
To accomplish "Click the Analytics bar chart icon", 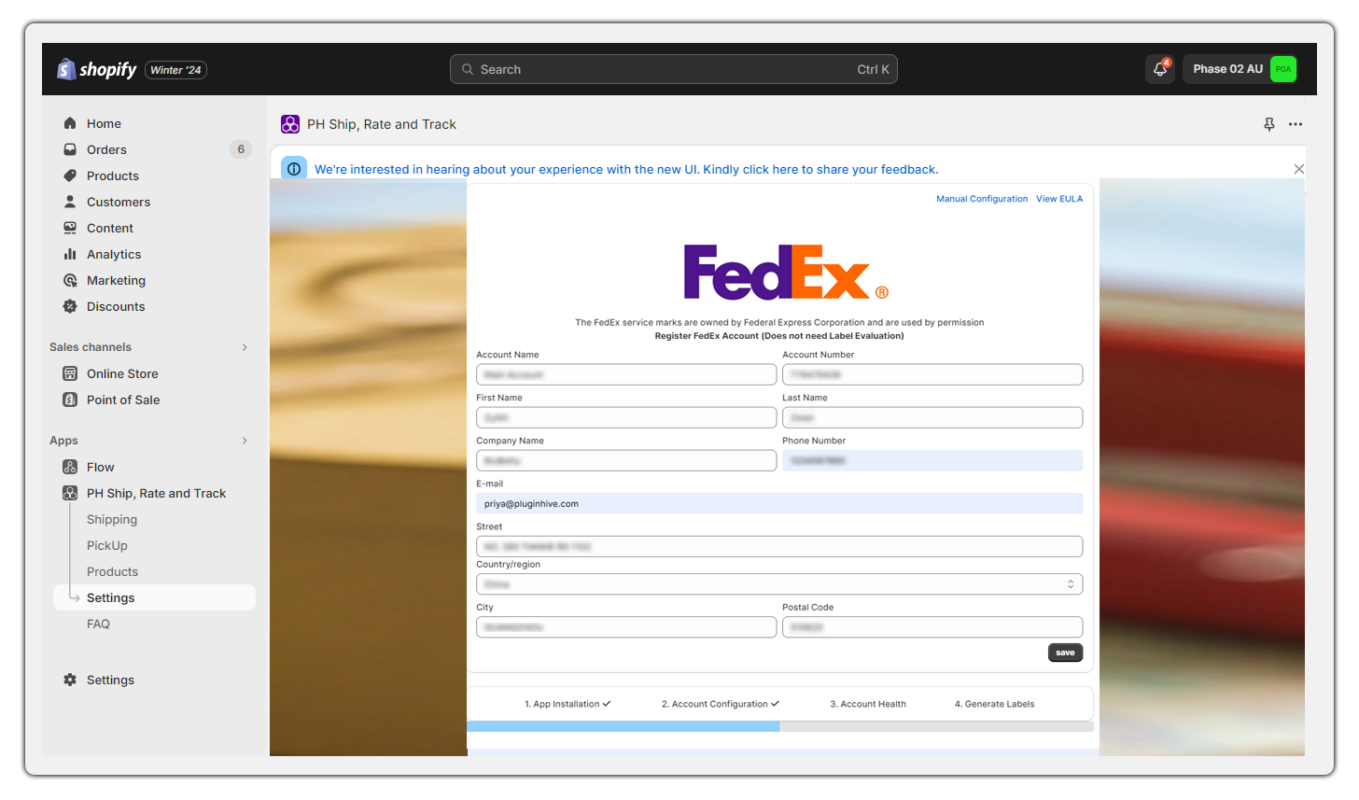I will [x=70, y=254].
